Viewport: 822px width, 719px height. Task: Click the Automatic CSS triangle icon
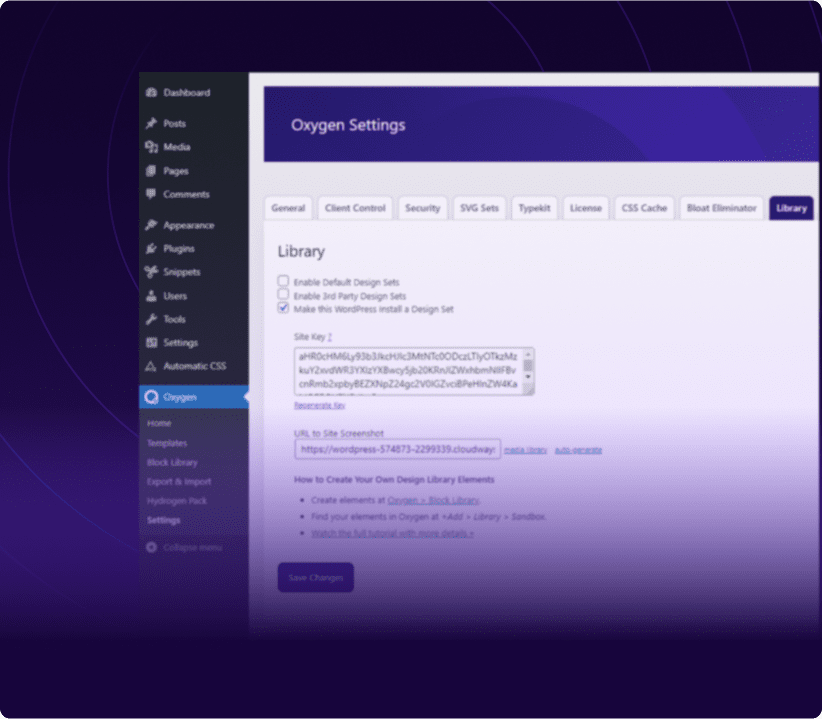pos(151,366)
